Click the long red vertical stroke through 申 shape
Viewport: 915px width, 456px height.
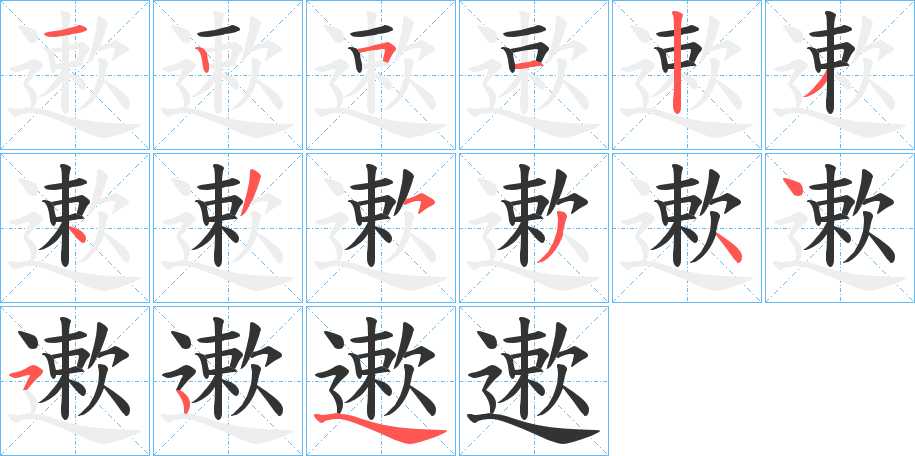[x=677, y=62]
